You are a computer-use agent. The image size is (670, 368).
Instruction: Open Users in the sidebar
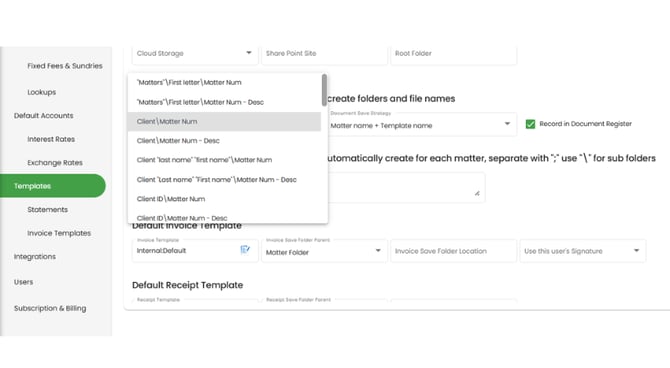tap(23, 282)
